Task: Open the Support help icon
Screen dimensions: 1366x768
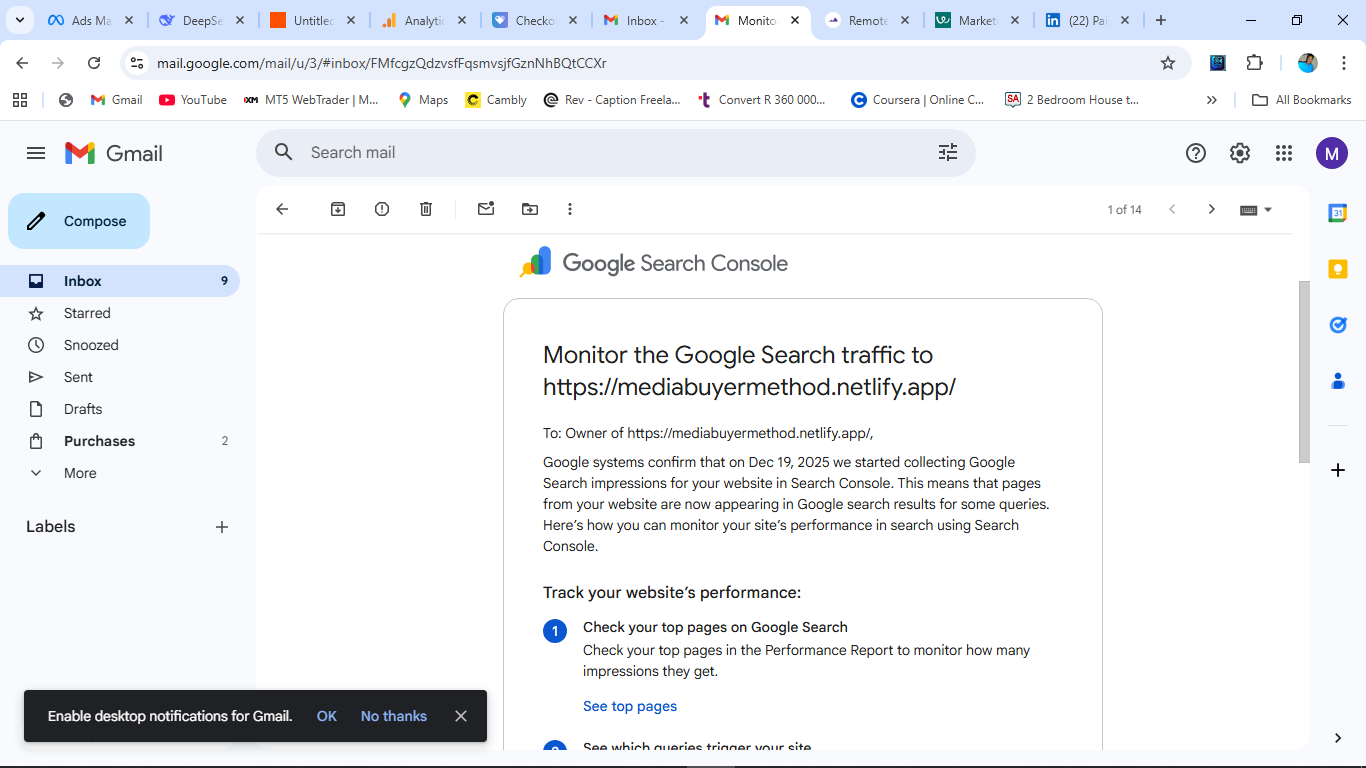Action: (1196, 153)
